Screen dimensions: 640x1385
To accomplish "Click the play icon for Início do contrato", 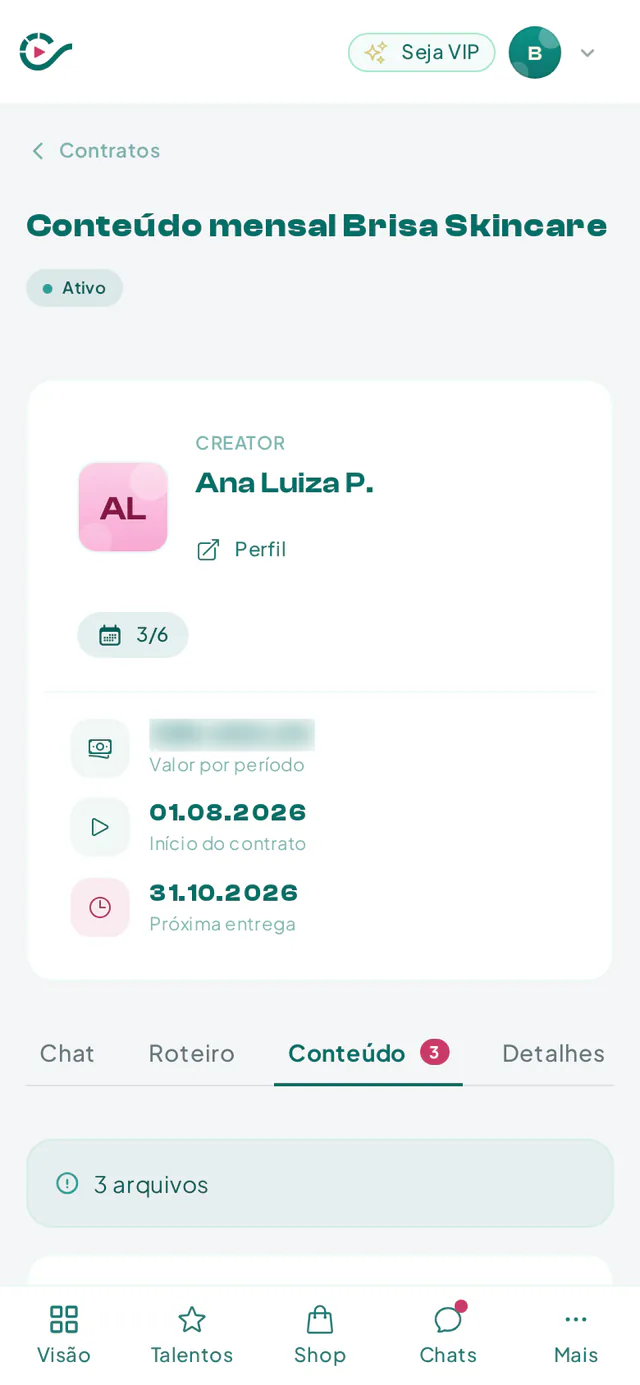I will [x=100, y=827].
